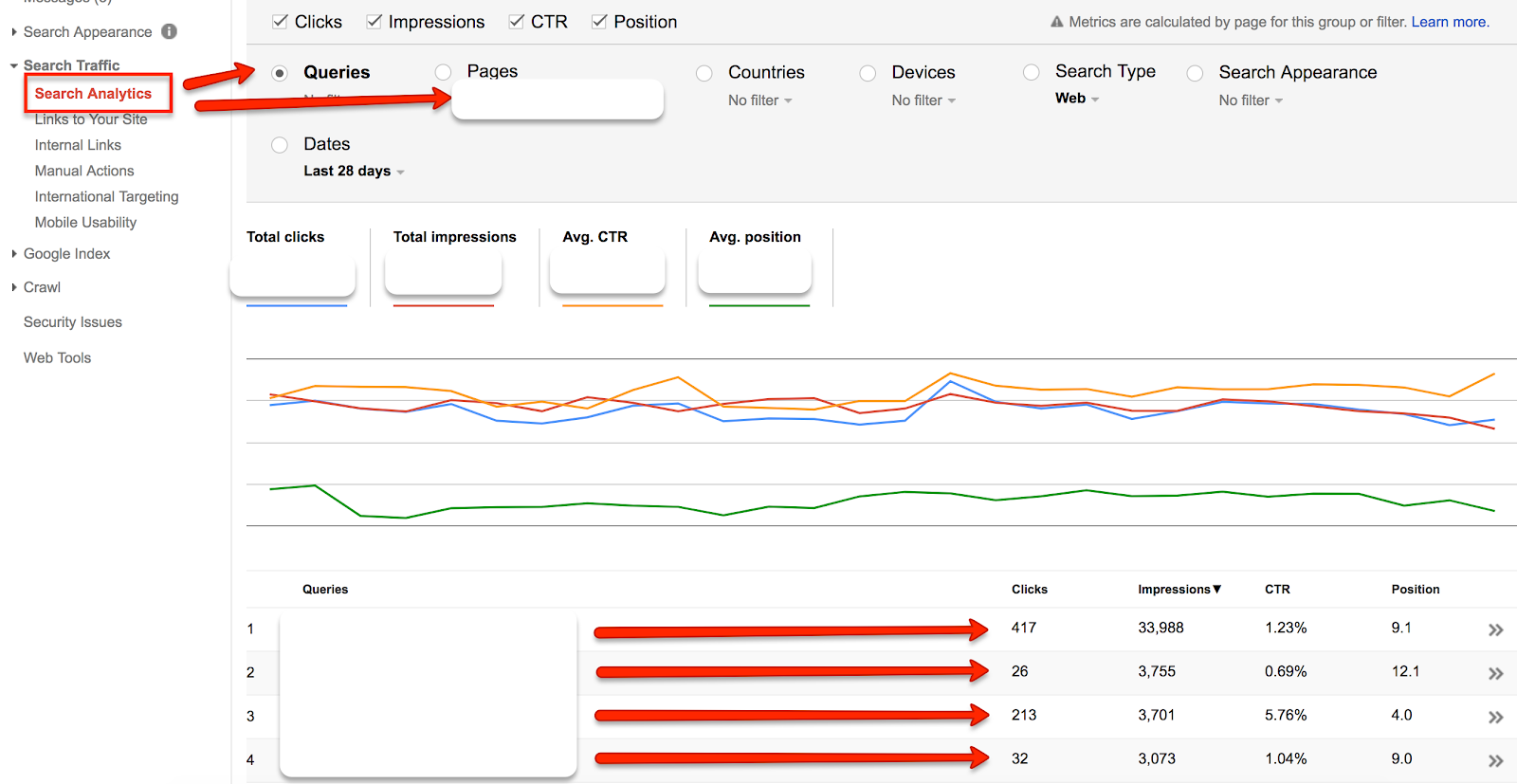Click the 33,988 impressions value
The width and height of the screenshot is (1517, 784).
[1161, 628]
